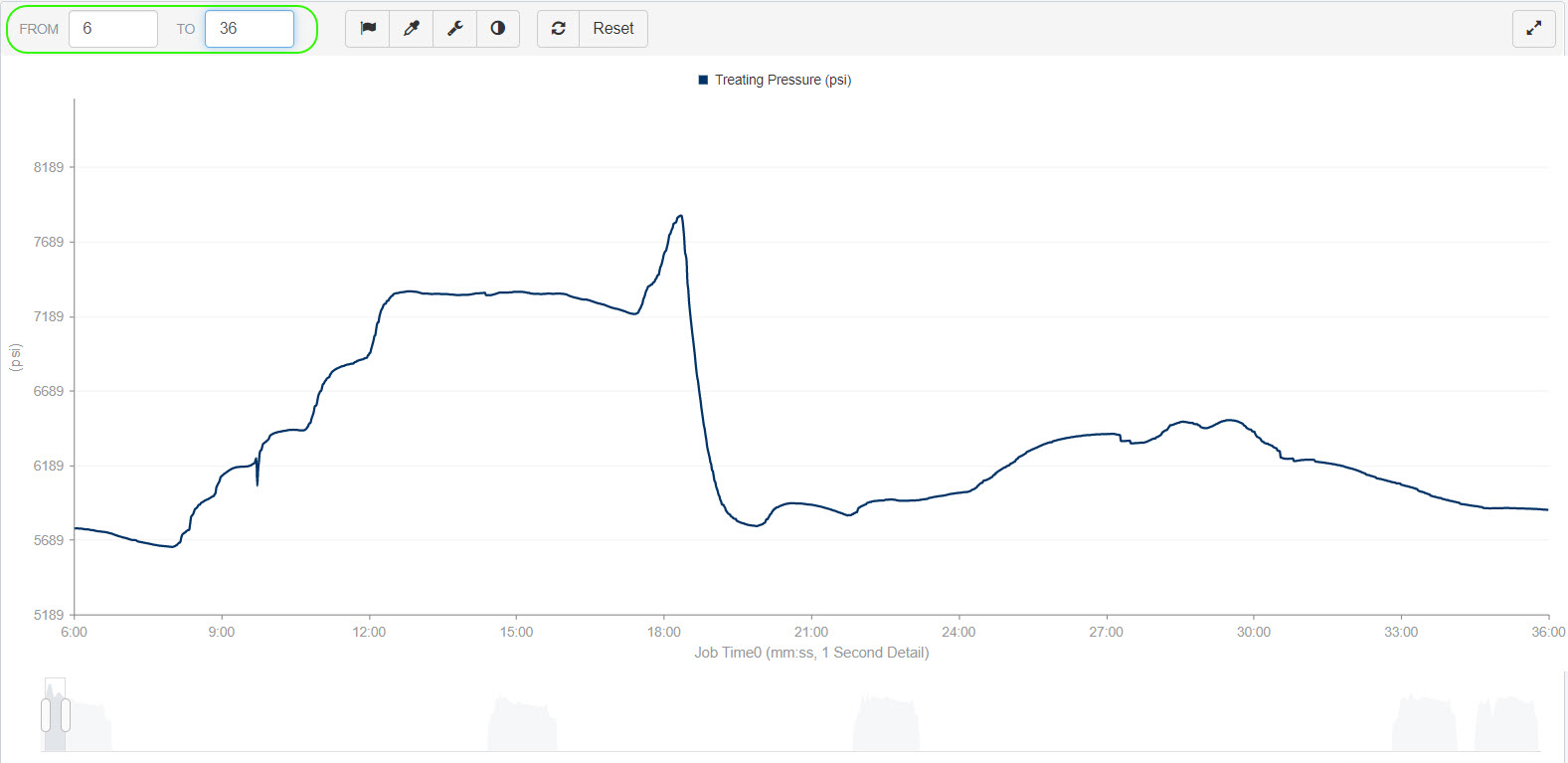Click the last gray stage in overview strip
The width and height of the screenshot is (1568, 763).
pos(1506,725)
